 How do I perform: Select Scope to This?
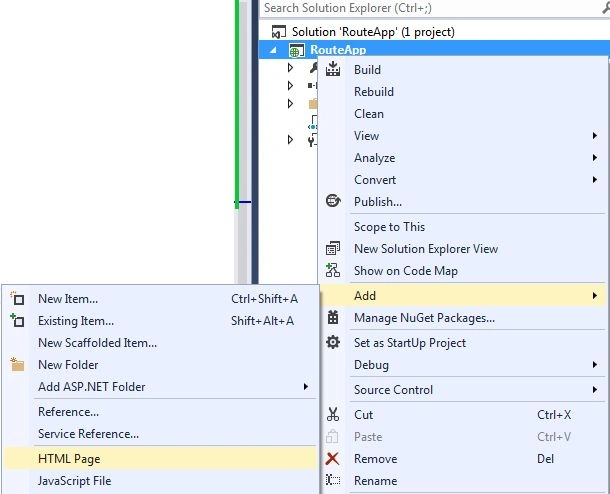pos(463,227)
